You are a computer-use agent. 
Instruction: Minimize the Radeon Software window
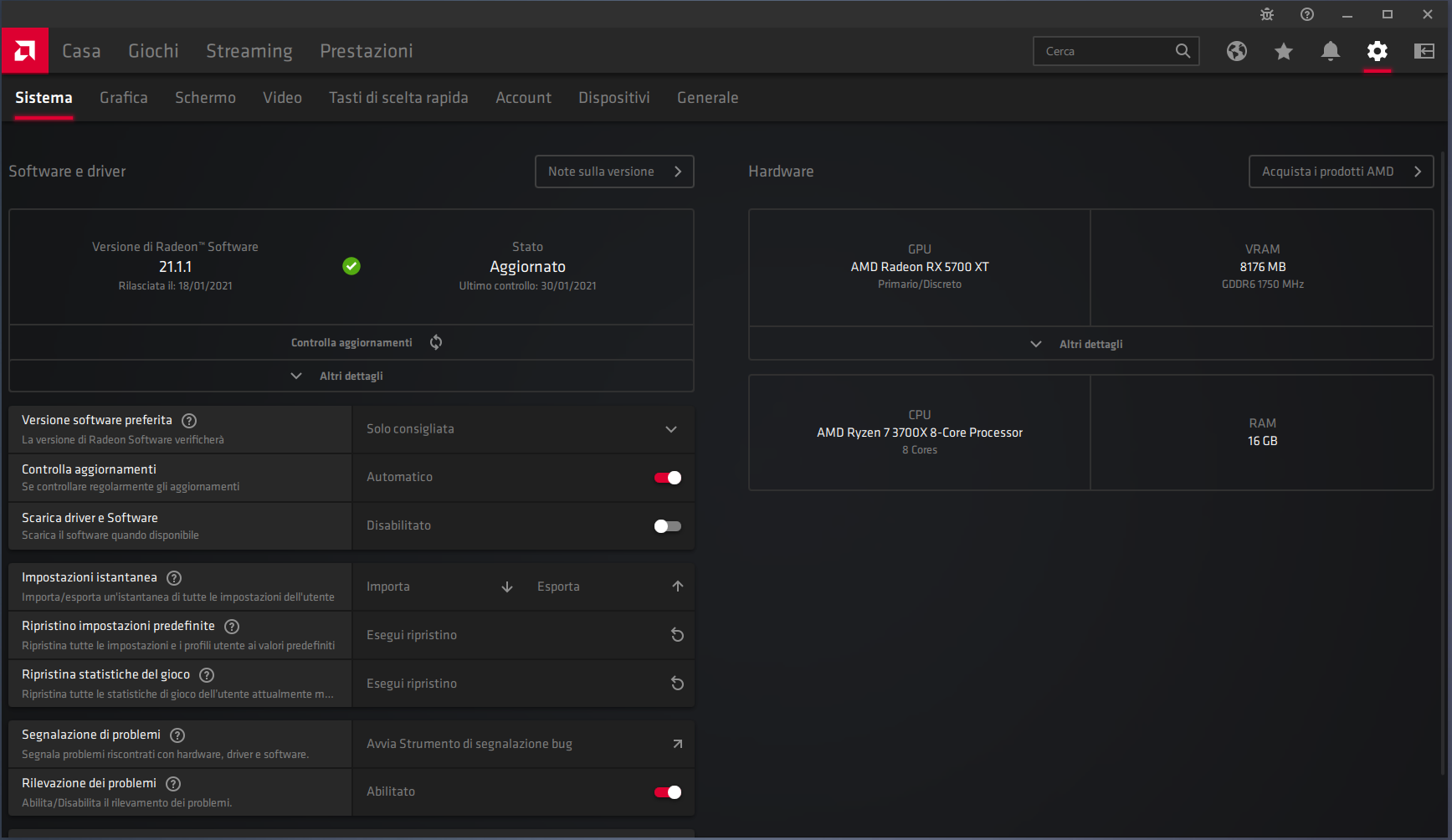1347,14
